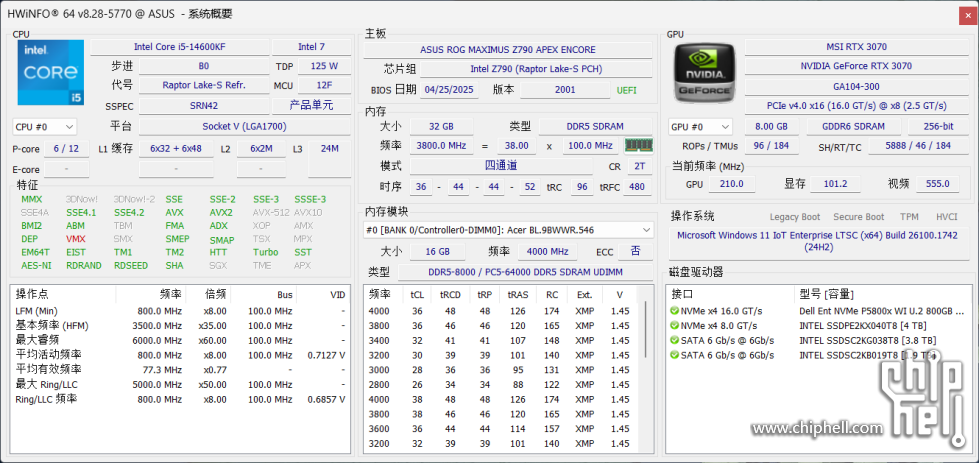Click the TPM indicator

909,217
